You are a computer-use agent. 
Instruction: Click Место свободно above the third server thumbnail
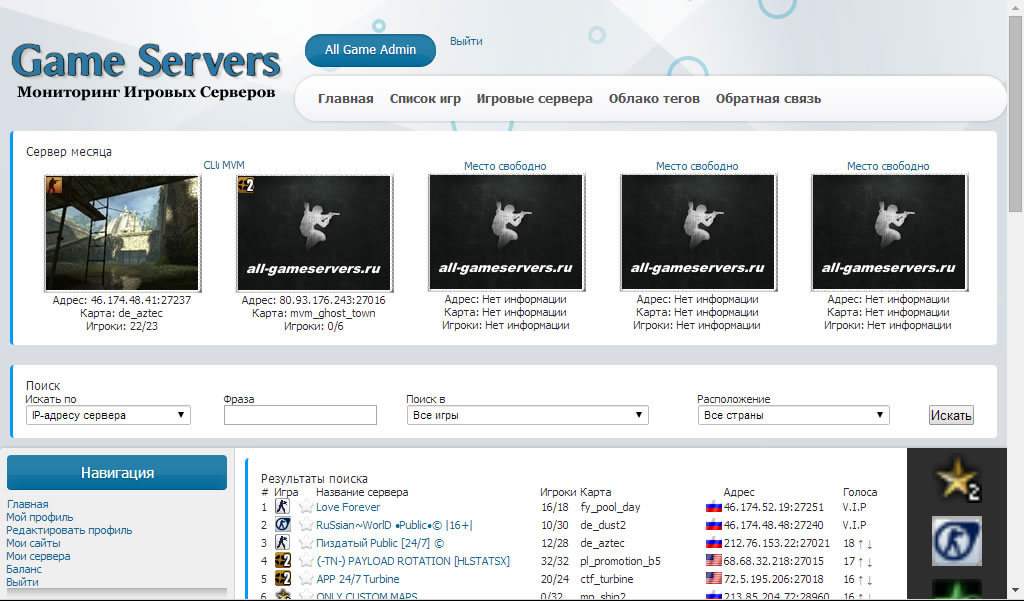click(505, 166)
